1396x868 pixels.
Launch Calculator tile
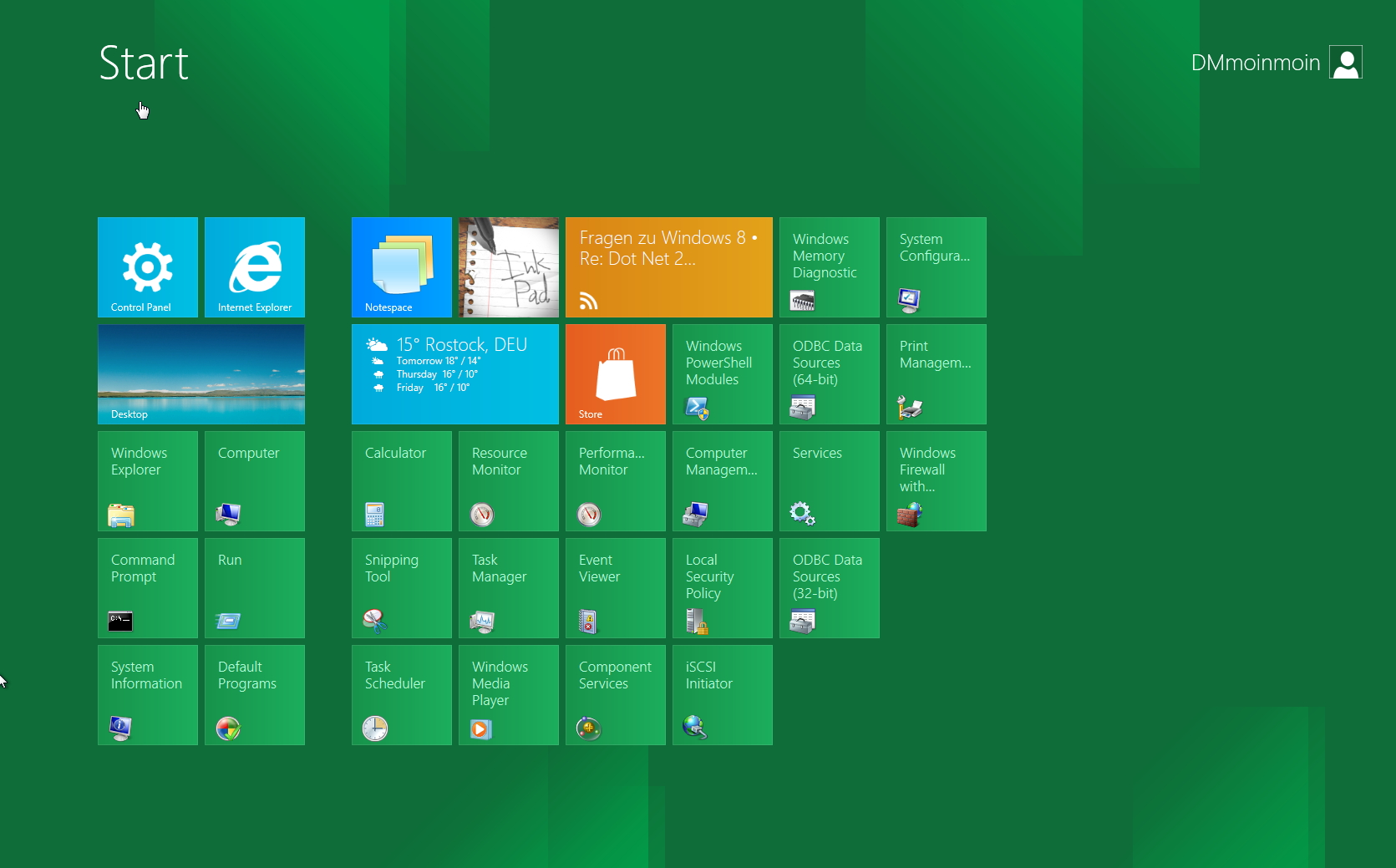point(402,481)
